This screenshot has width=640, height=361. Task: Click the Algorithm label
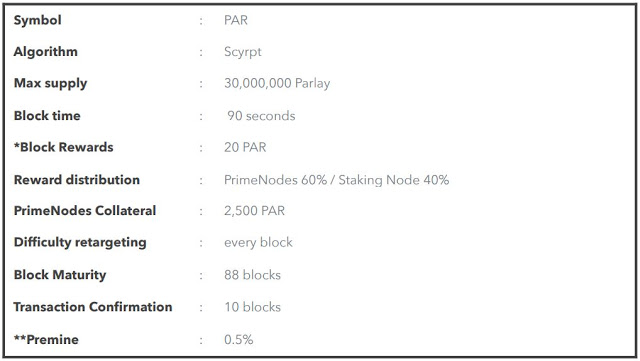(46, 52)
